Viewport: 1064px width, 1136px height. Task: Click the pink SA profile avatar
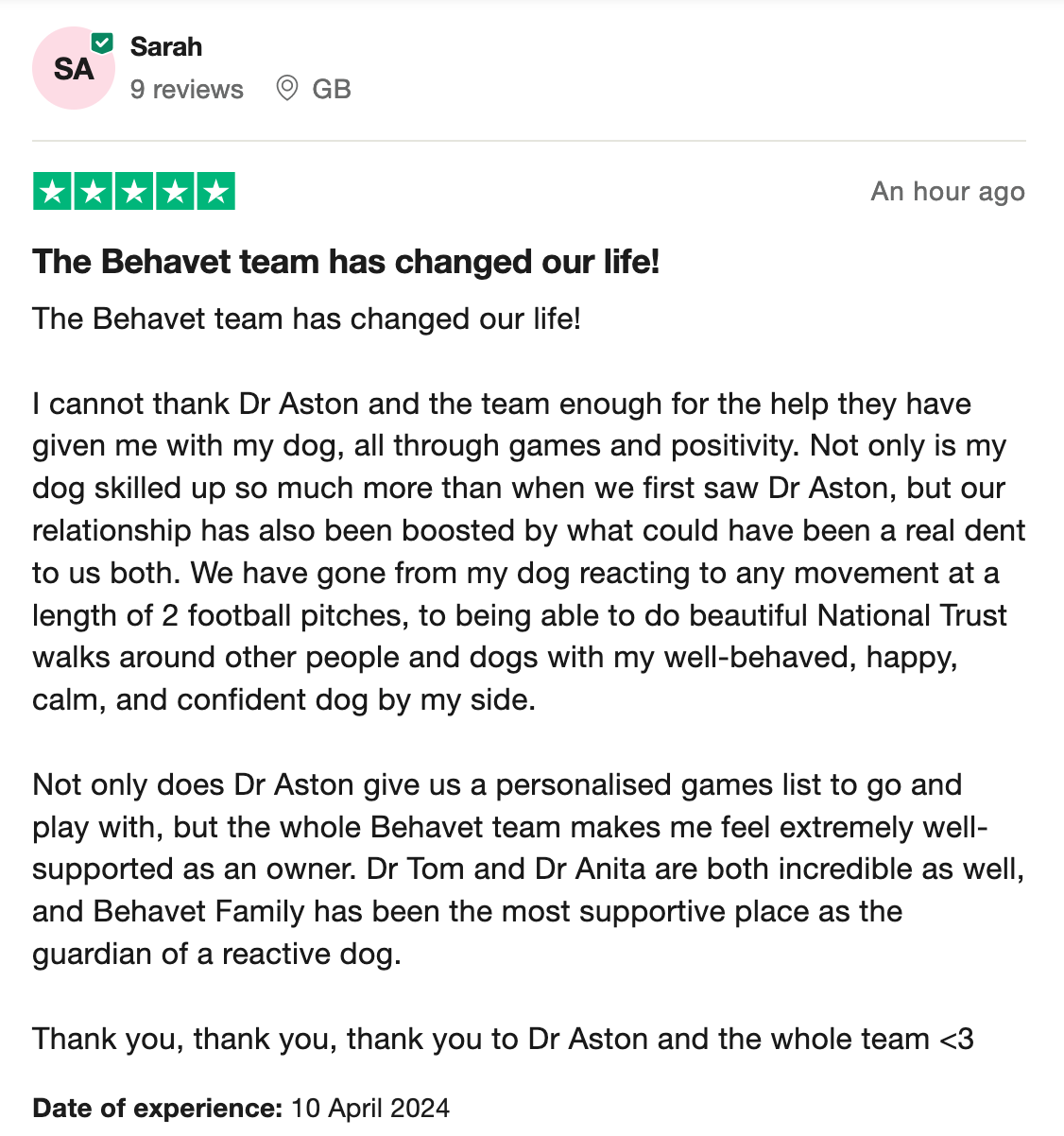(x=73, y=69)
